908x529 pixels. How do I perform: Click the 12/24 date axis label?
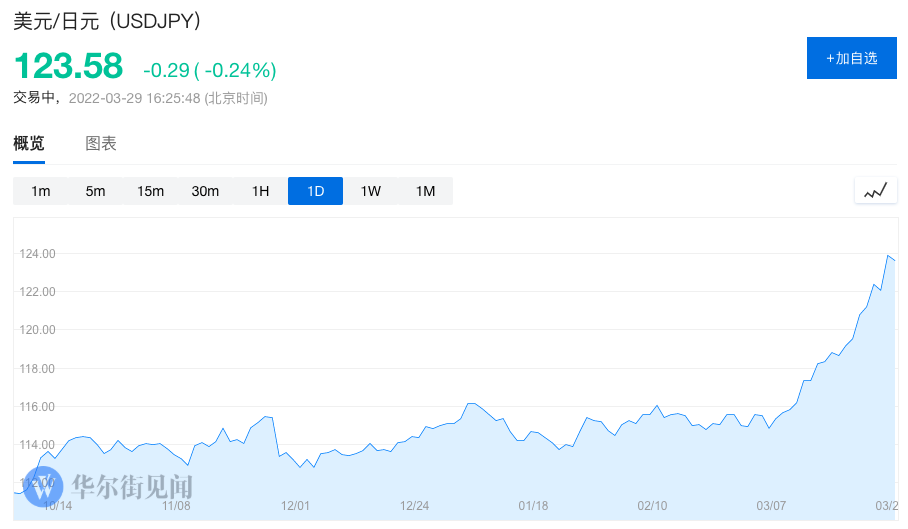click(414, 506)
